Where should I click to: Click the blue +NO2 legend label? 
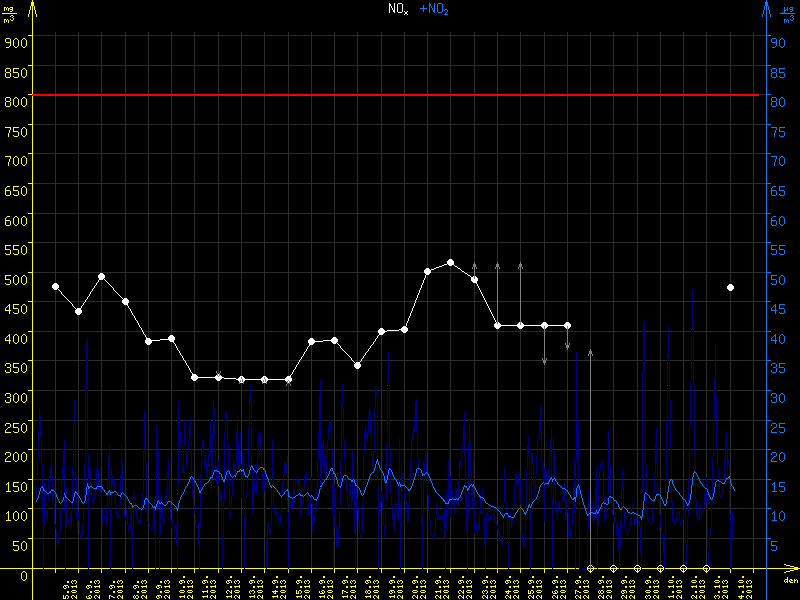[x=433, y=9]
